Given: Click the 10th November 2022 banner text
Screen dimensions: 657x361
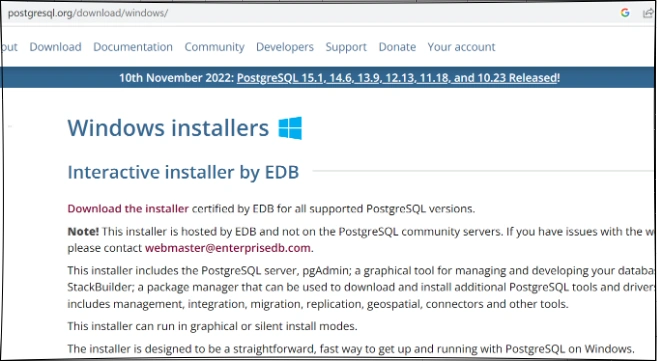Looking at the screenshot, I should tap(176, 78).
